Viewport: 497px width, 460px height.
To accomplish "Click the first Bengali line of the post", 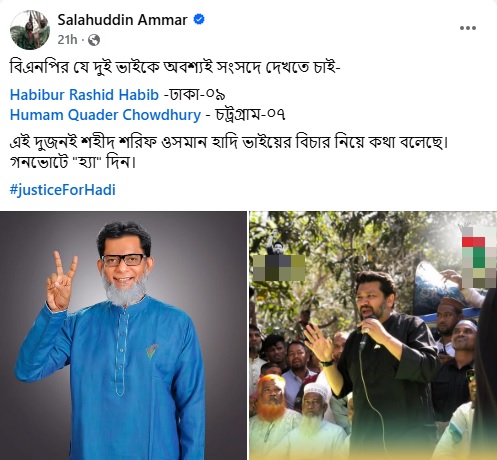I will (x=174, y=67).
